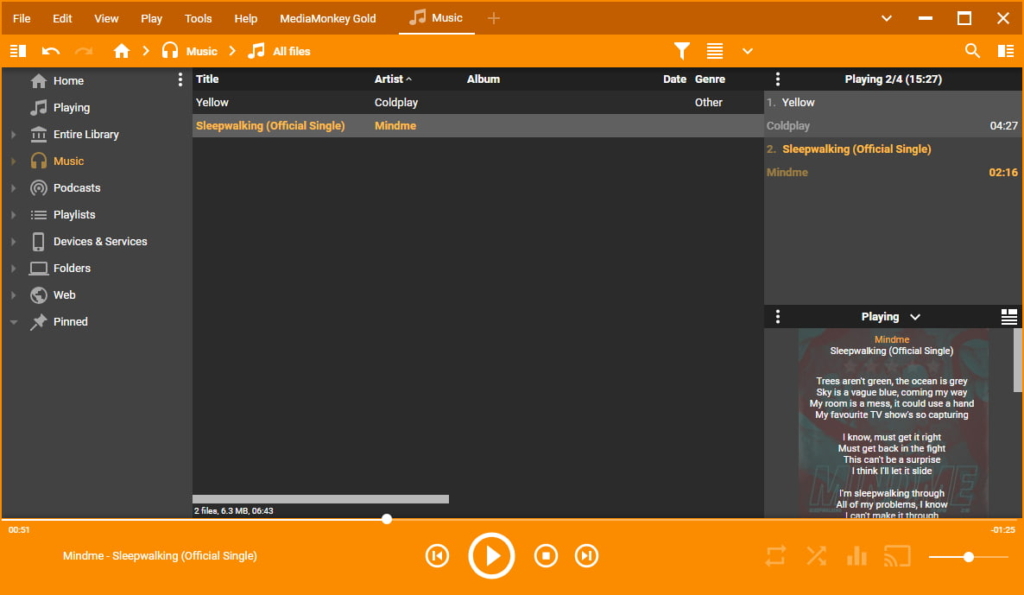Viewport: 1024px width, 595px height.
Task: Click the Cast to device icon
Action: [897, 556]
